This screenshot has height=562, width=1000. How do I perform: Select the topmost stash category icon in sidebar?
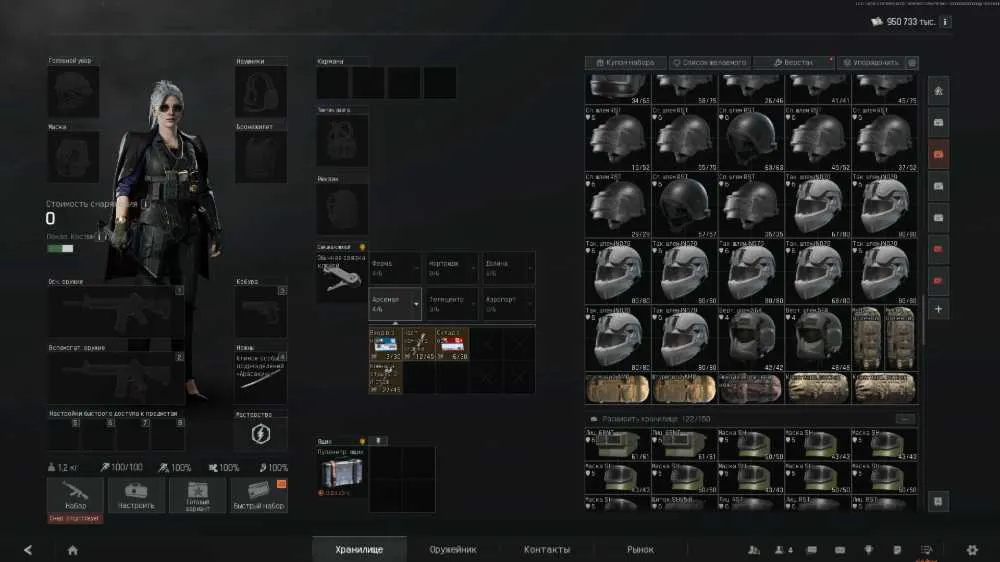coord(939,91)
